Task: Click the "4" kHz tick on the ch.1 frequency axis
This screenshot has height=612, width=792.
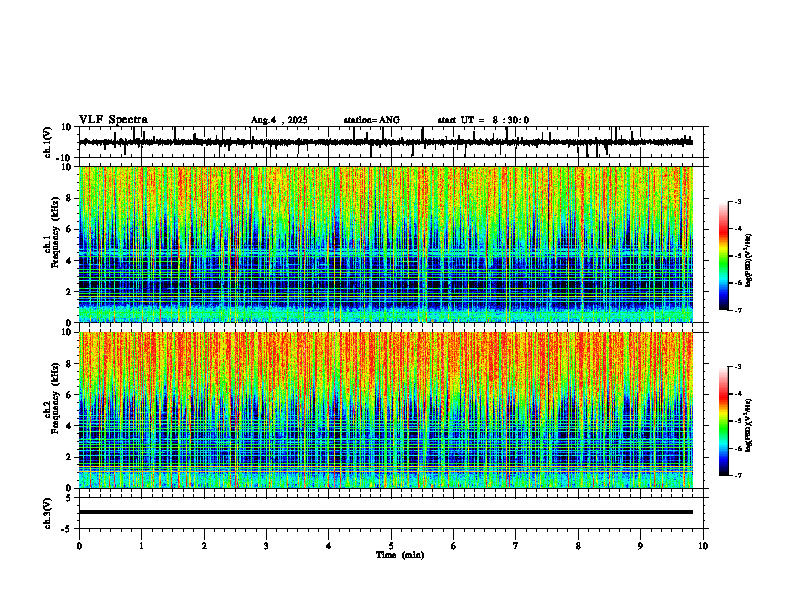Action: pyautogui.click(x=70, y=261)
